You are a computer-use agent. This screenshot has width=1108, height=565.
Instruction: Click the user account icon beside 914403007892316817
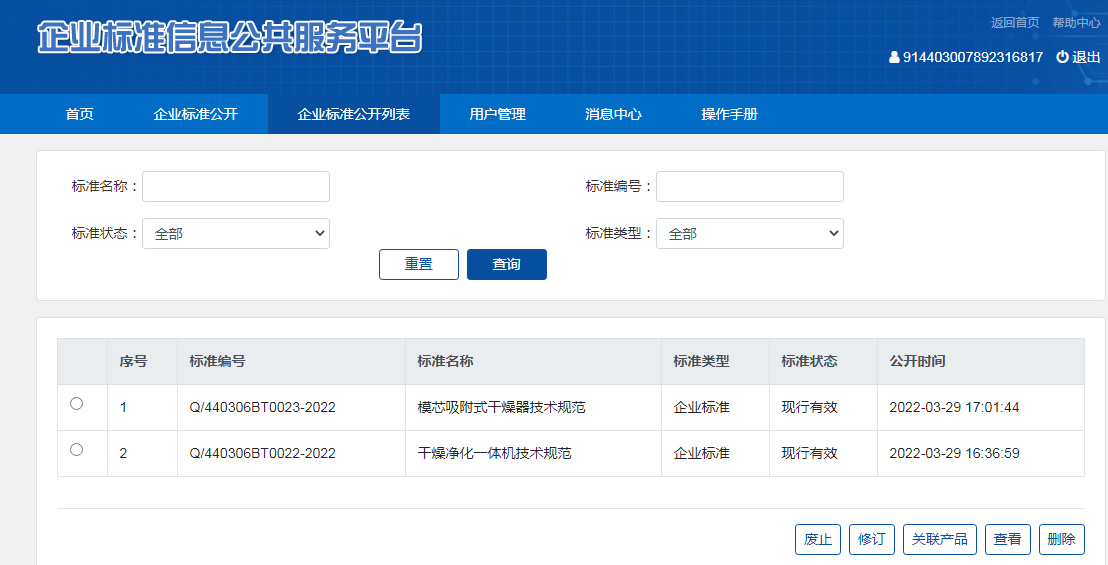coord(894,58)
